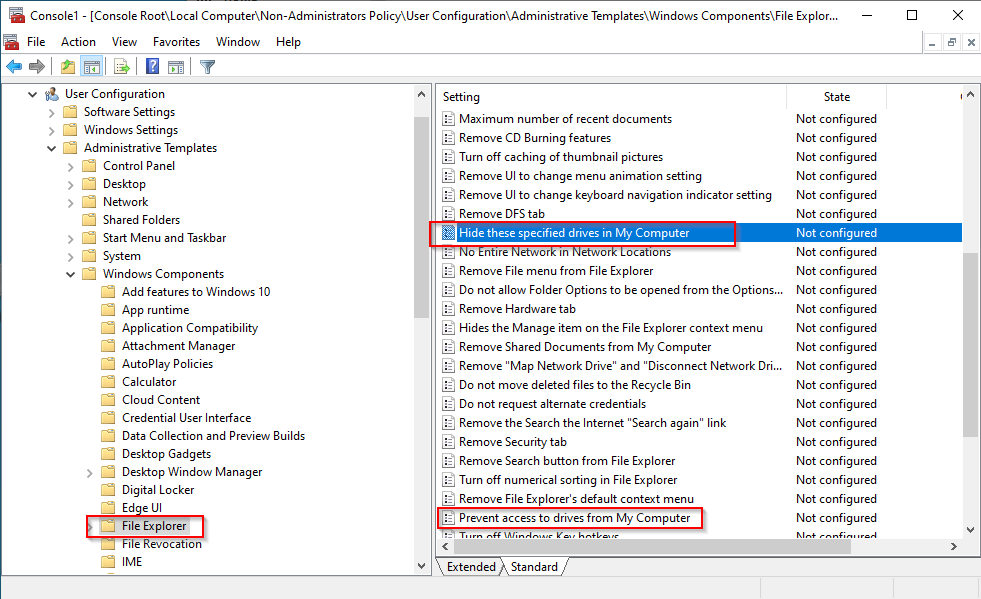981x599 pixels.
Task: Collapse the Windows Components tree node
Action: click(x=71, y=274)
